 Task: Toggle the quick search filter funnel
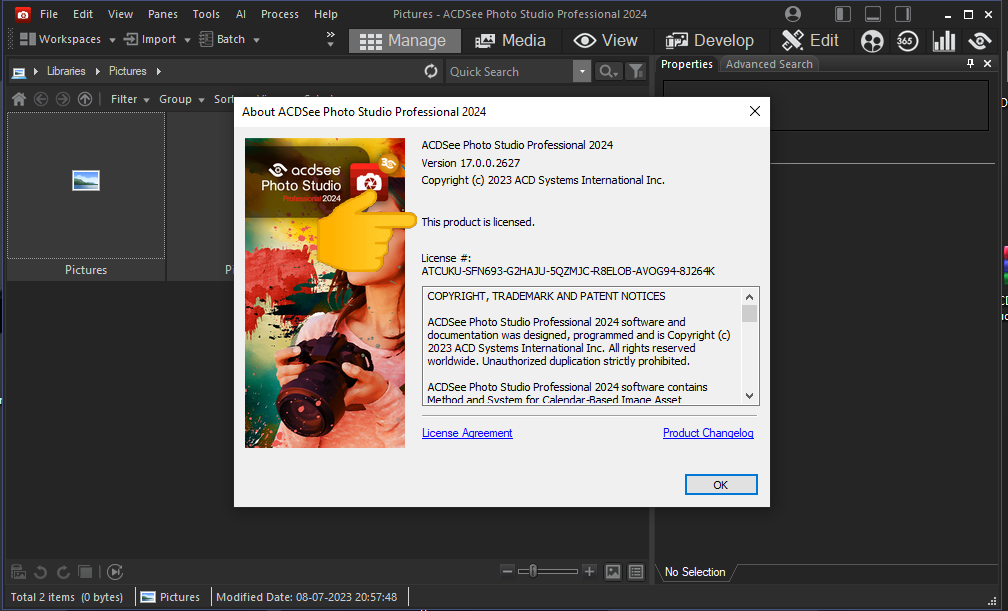point(635,71)
